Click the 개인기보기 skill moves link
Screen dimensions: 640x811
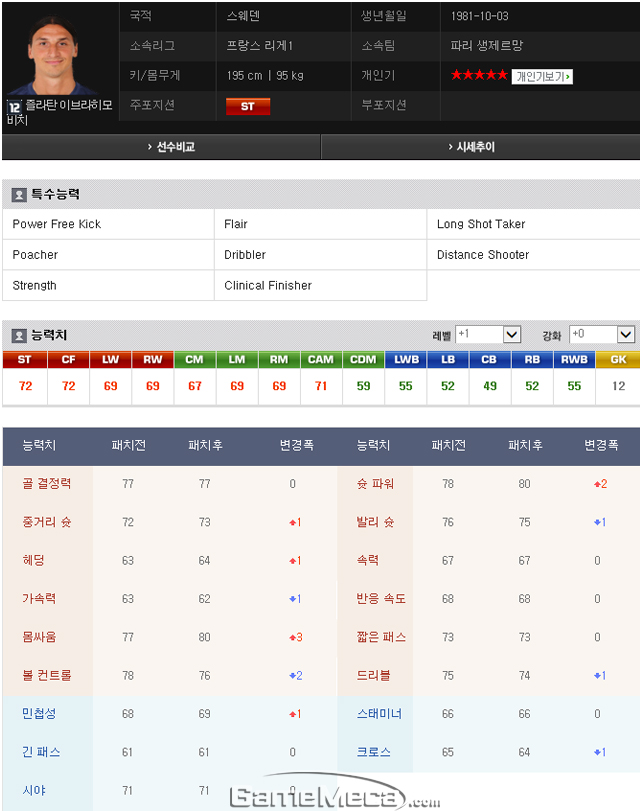[x=542, y=77]
